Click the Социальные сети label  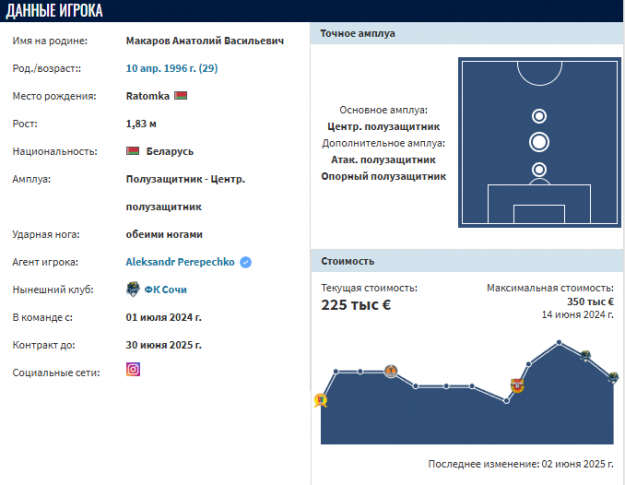click(56, 373)
